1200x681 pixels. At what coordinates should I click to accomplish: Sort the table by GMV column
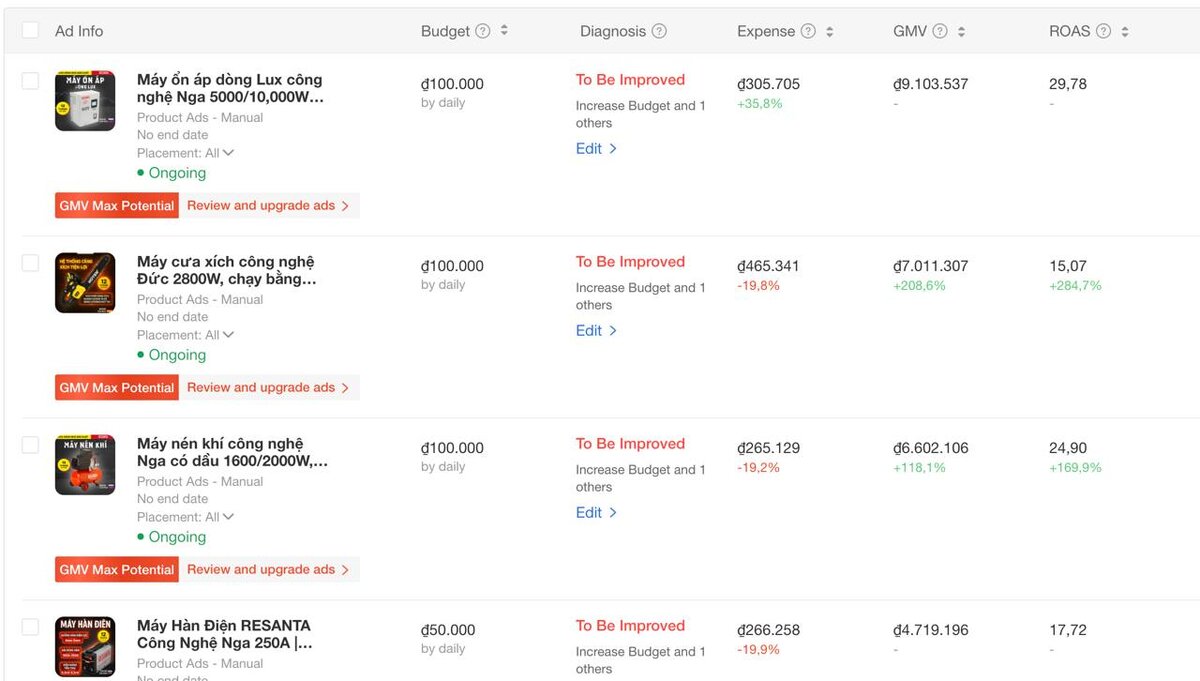click(961, 31)
